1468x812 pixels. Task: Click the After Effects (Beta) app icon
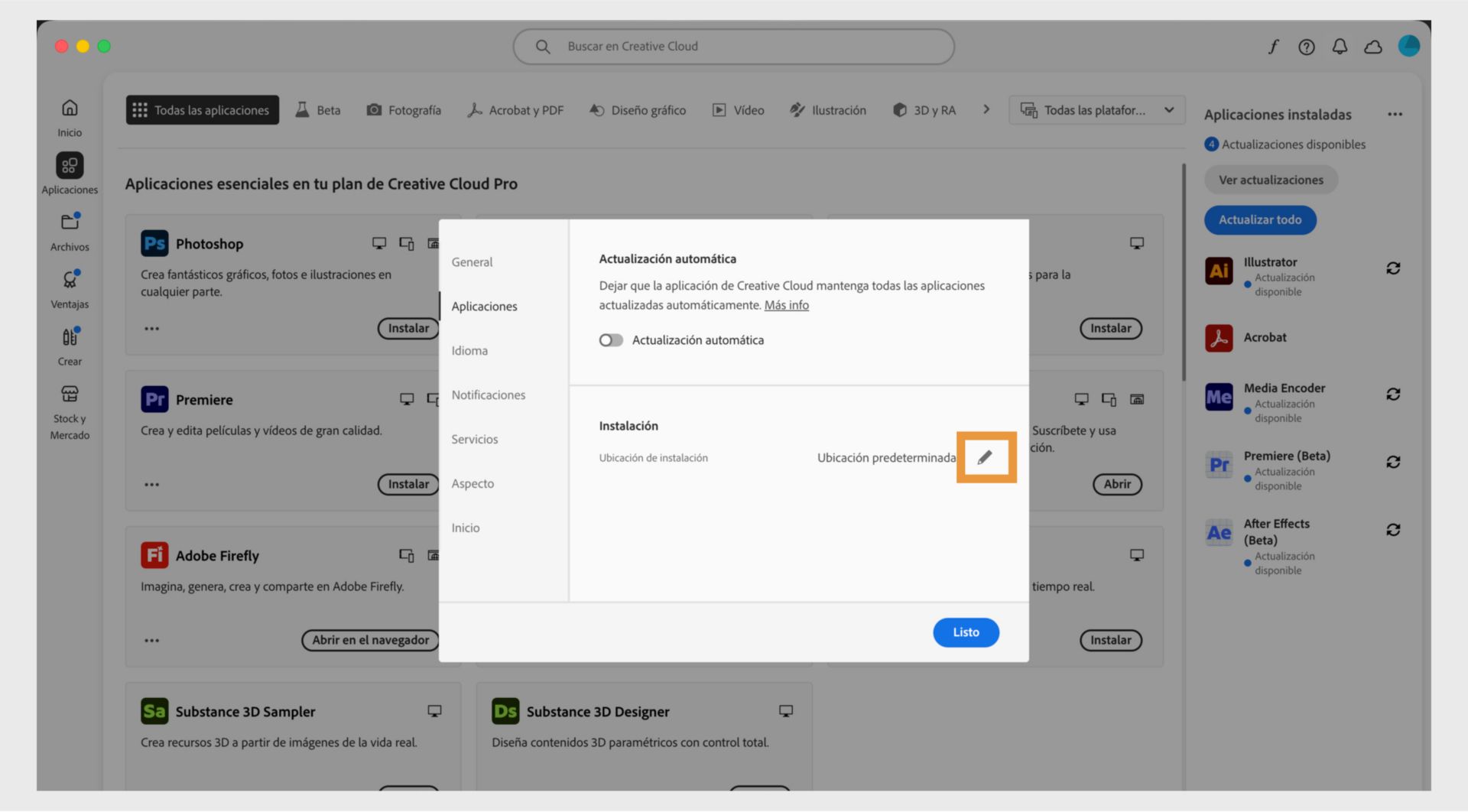click(1219, 533)
